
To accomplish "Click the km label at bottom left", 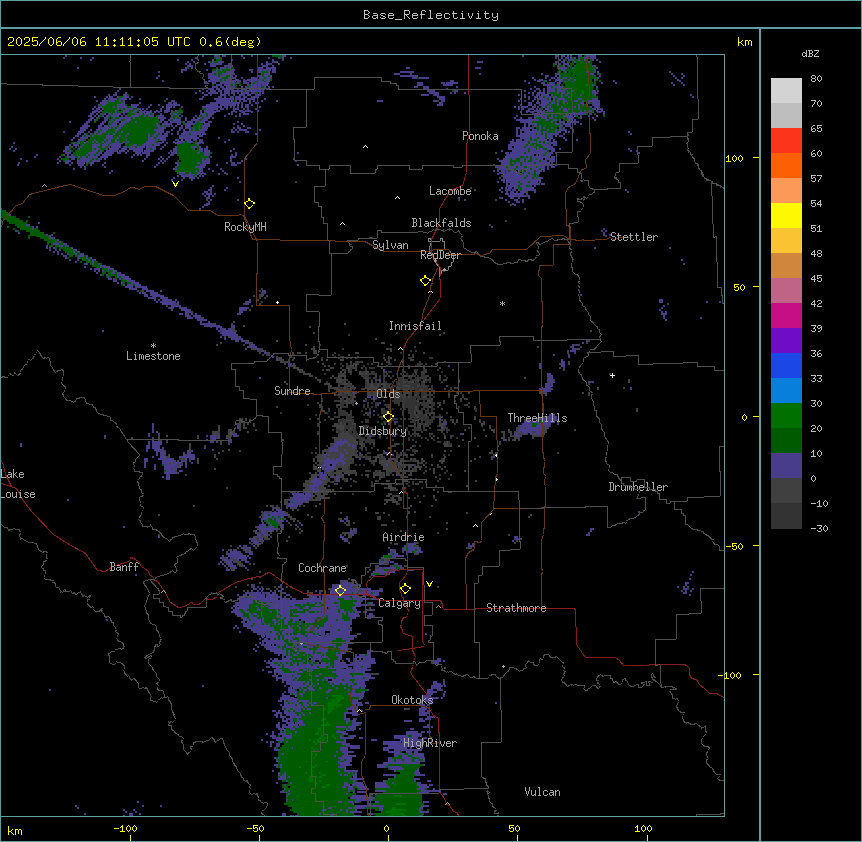I will 15,830.
